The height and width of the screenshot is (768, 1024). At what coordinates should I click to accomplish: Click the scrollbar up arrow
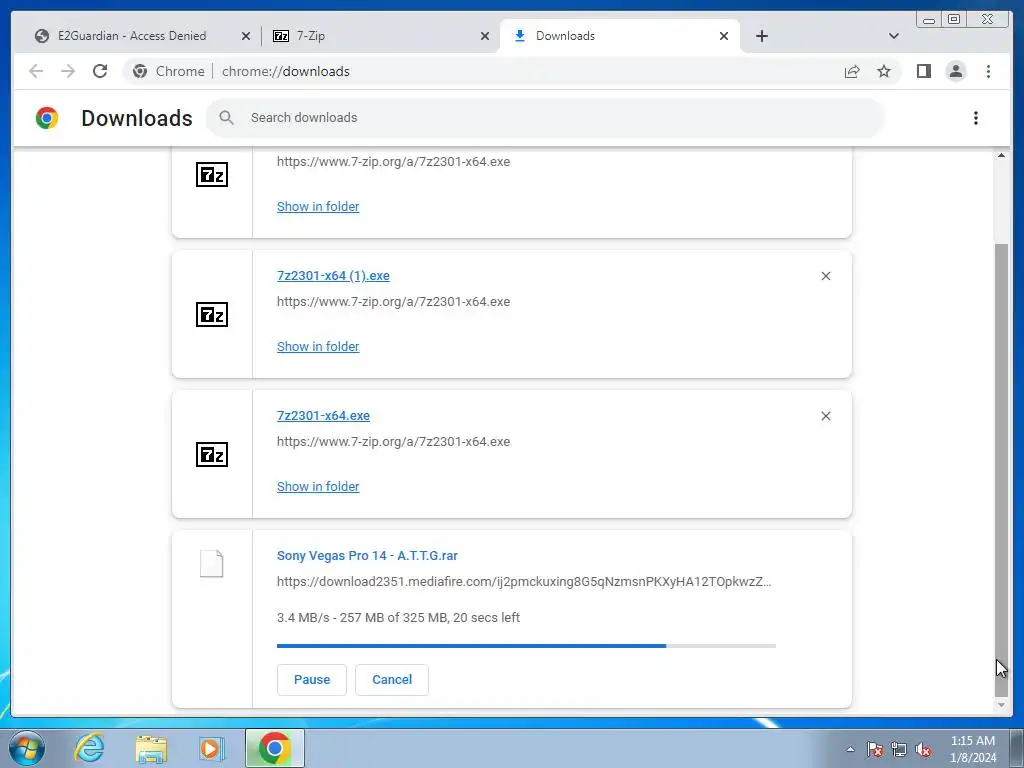pyautogui.click(x=1001, y=155)
